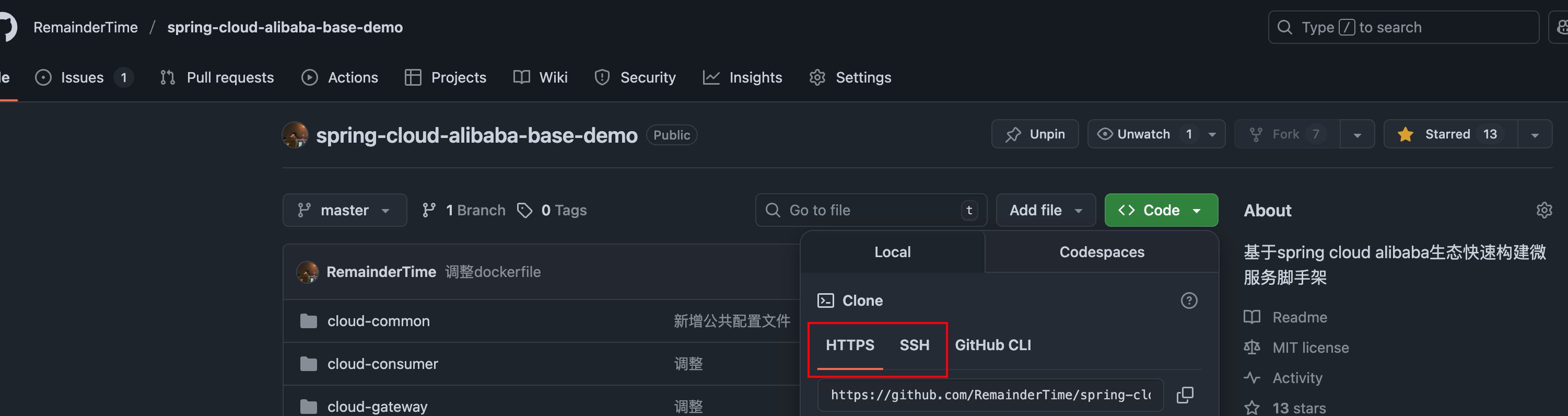The height and width of the screenshot is (416, 1568).
Task: Click the 新增公共配置文件 commit message
Action: click(732, 321)
